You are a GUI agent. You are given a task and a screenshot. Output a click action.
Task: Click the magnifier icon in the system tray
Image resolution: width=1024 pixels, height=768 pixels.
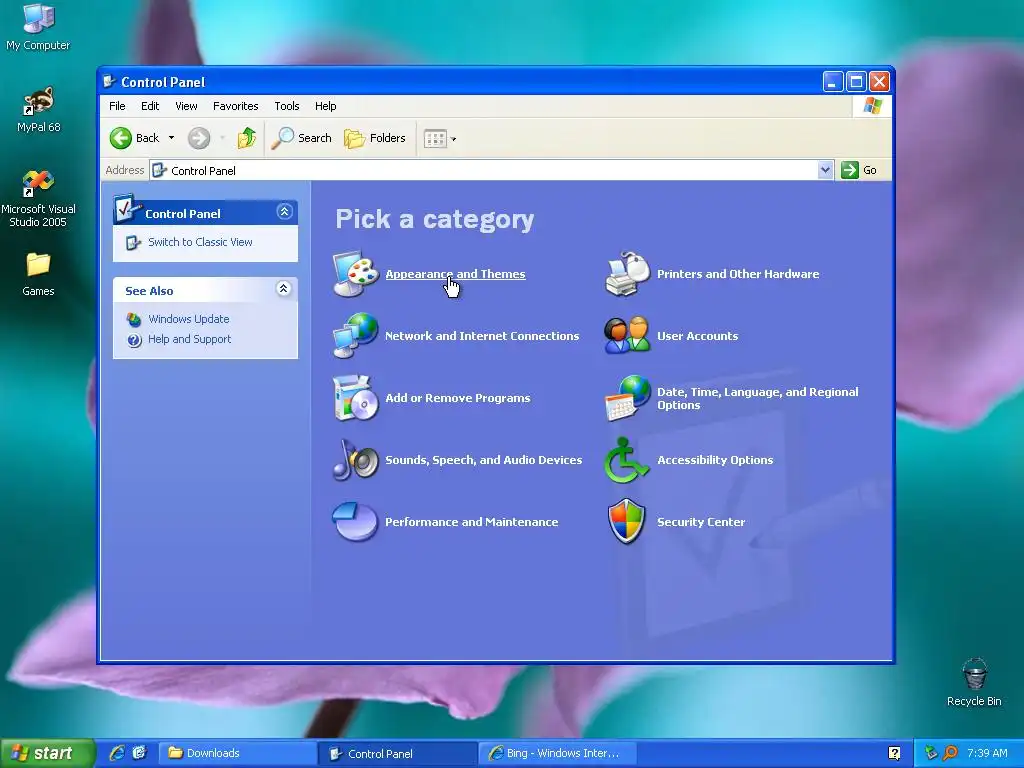[x=950, y=753]
